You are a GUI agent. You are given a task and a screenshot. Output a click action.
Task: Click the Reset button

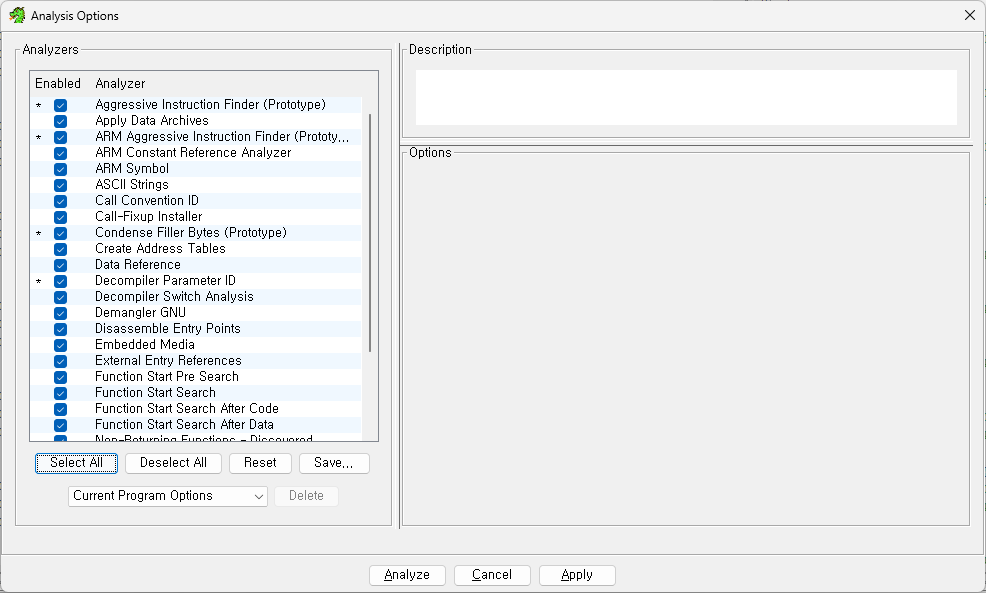tap(260, 463)
